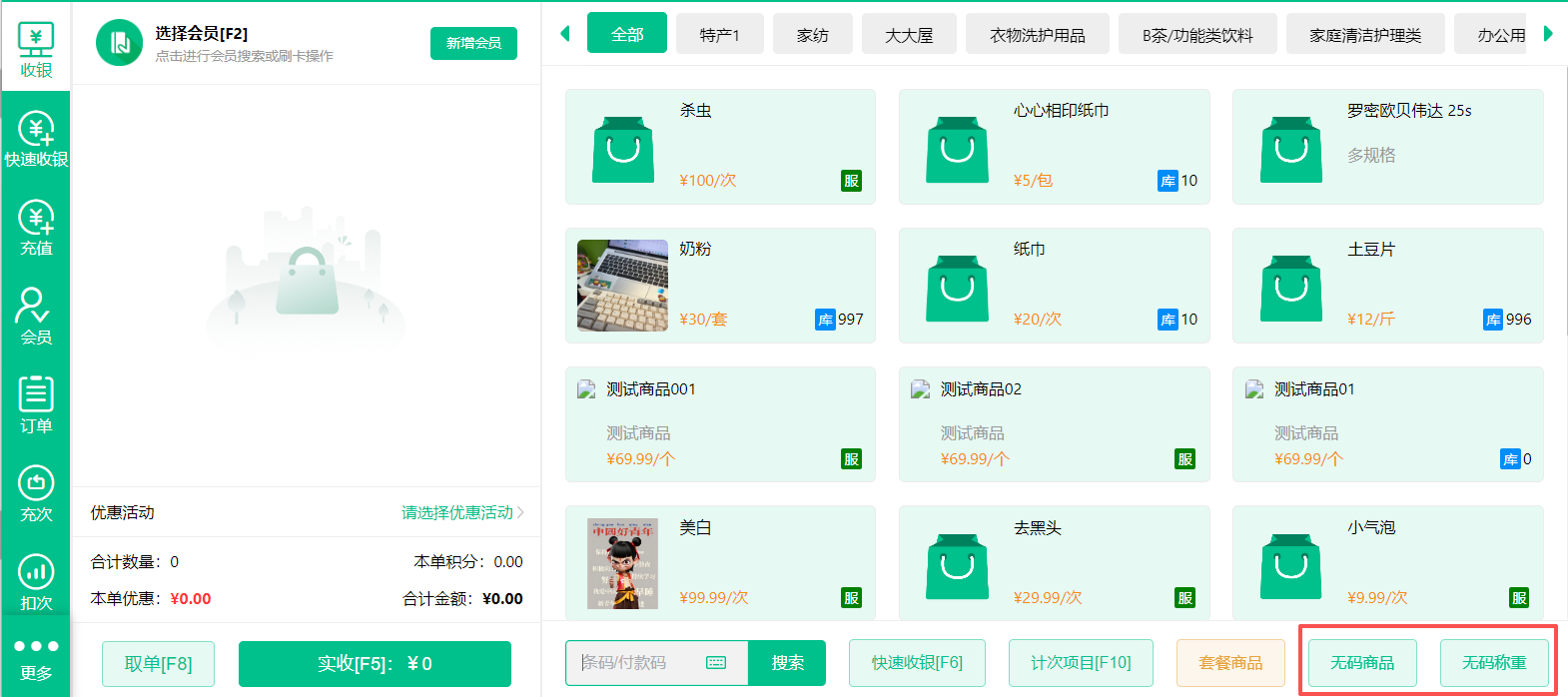
Task: Click the 新增会员 button
Action: coord(473,43)
